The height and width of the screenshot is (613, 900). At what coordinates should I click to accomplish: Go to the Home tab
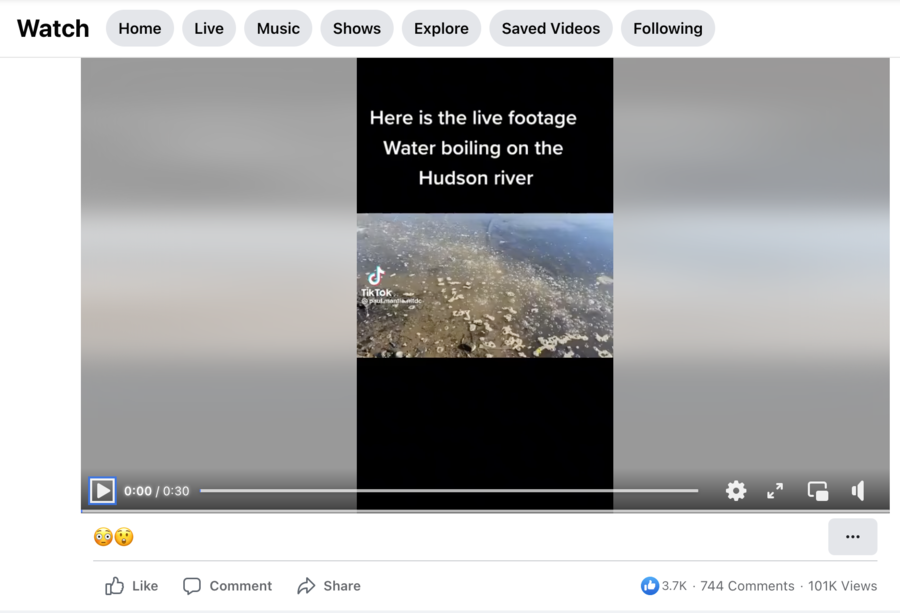[x=140, y=29]
